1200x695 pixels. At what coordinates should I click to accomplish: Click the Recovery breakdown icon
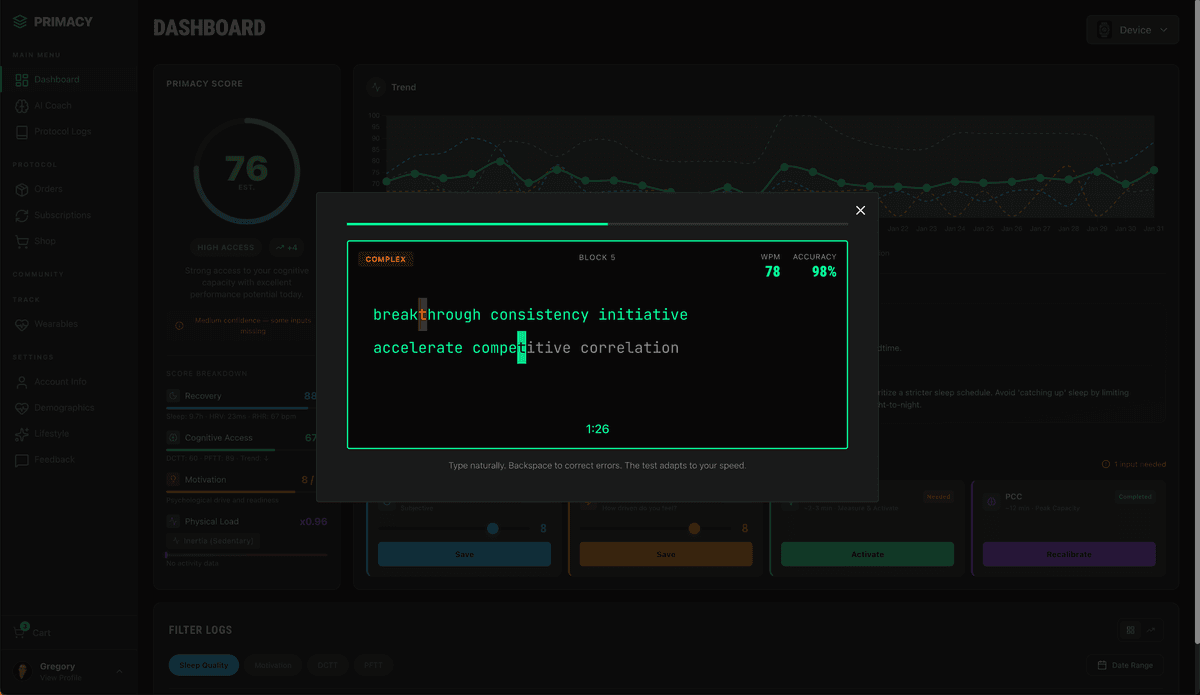[x=174, y=396]
